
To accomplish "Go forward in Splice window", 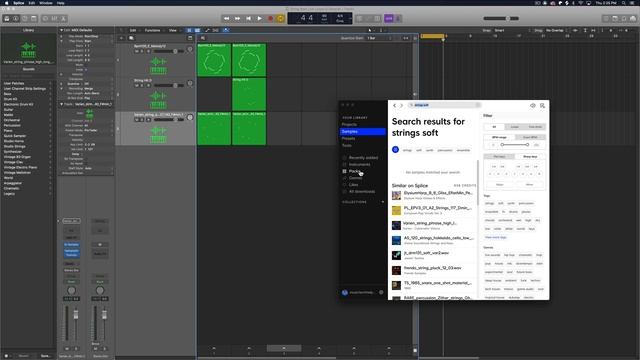I will click(401, 105).
